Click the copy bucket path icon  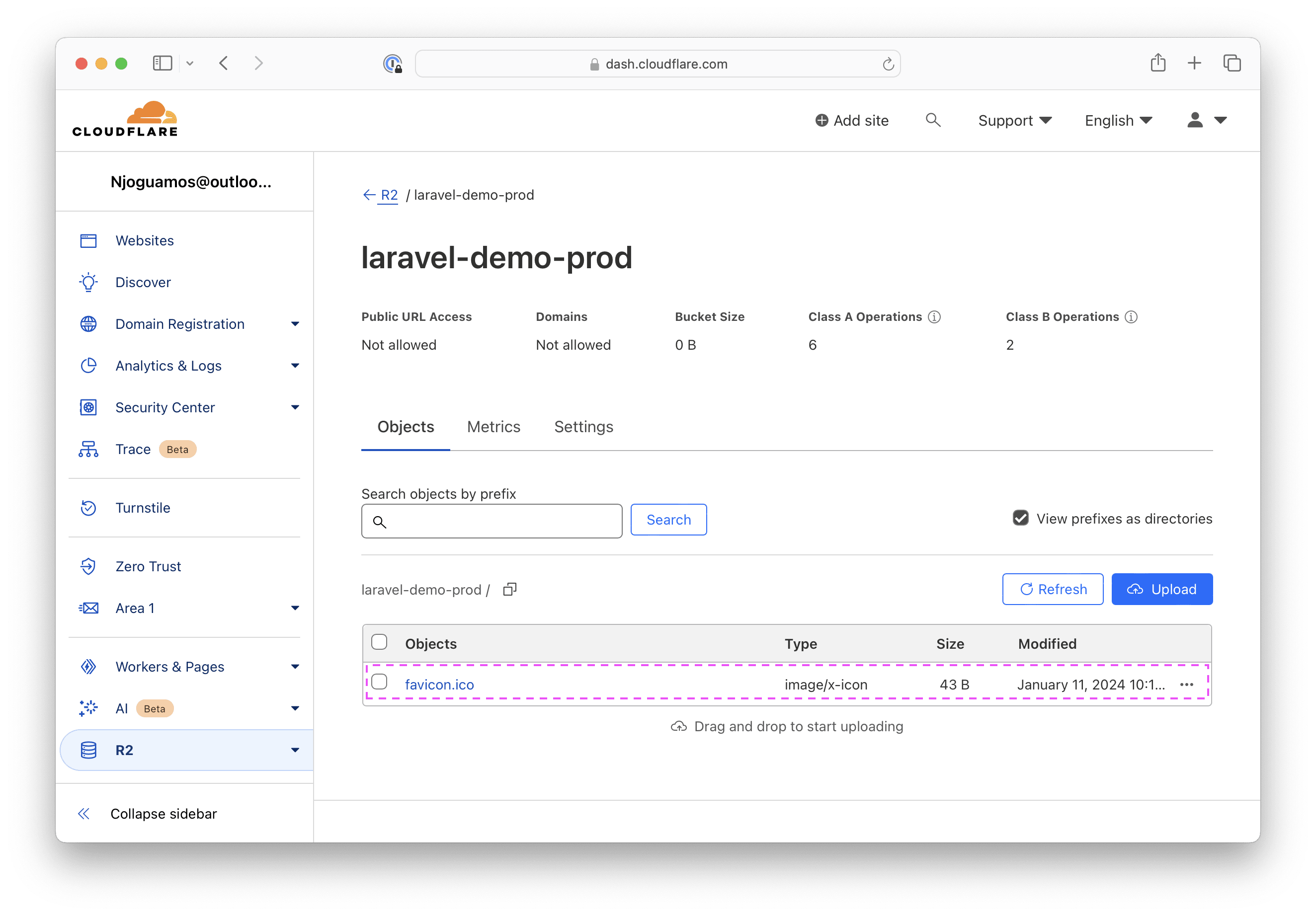tap(509, 590)
